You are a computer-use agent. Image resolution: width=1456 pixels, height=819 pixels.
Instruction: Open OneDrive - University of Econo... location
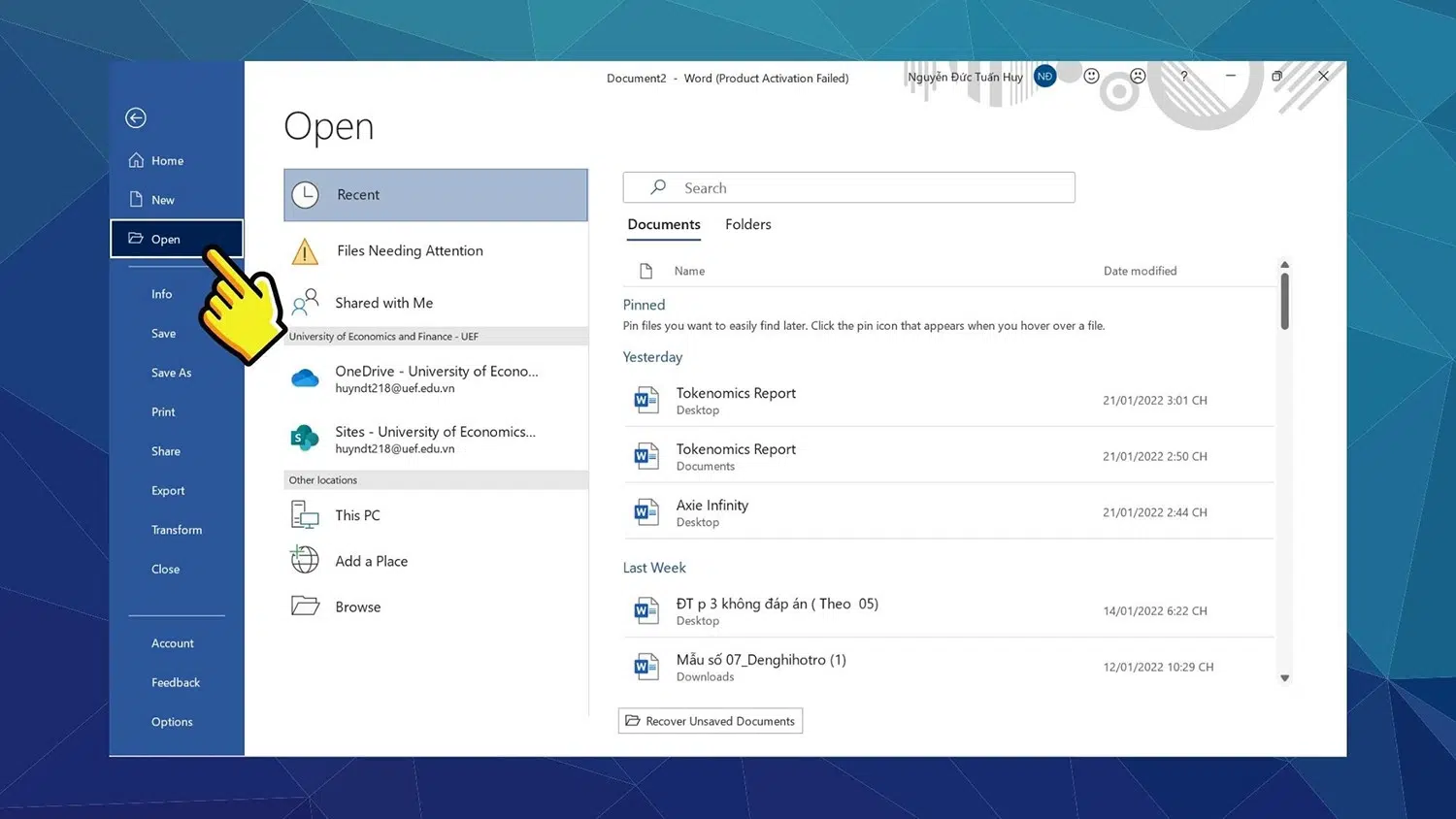tap(436, 378)
